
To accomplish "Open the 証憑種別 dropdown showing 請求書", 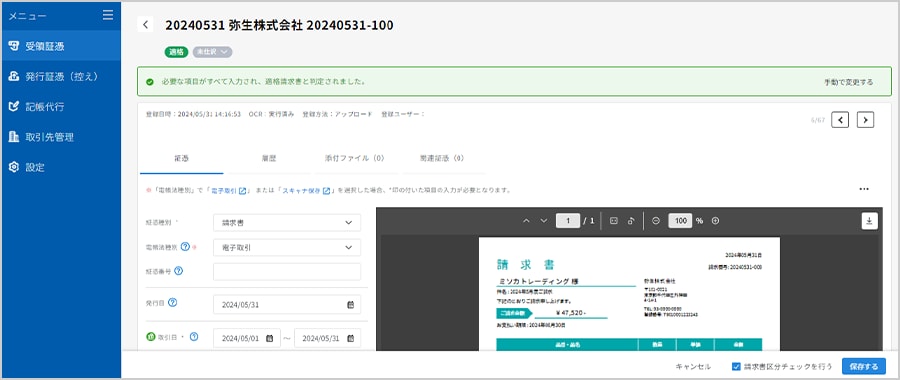I will pyautogui.click(x=287, y=222).
